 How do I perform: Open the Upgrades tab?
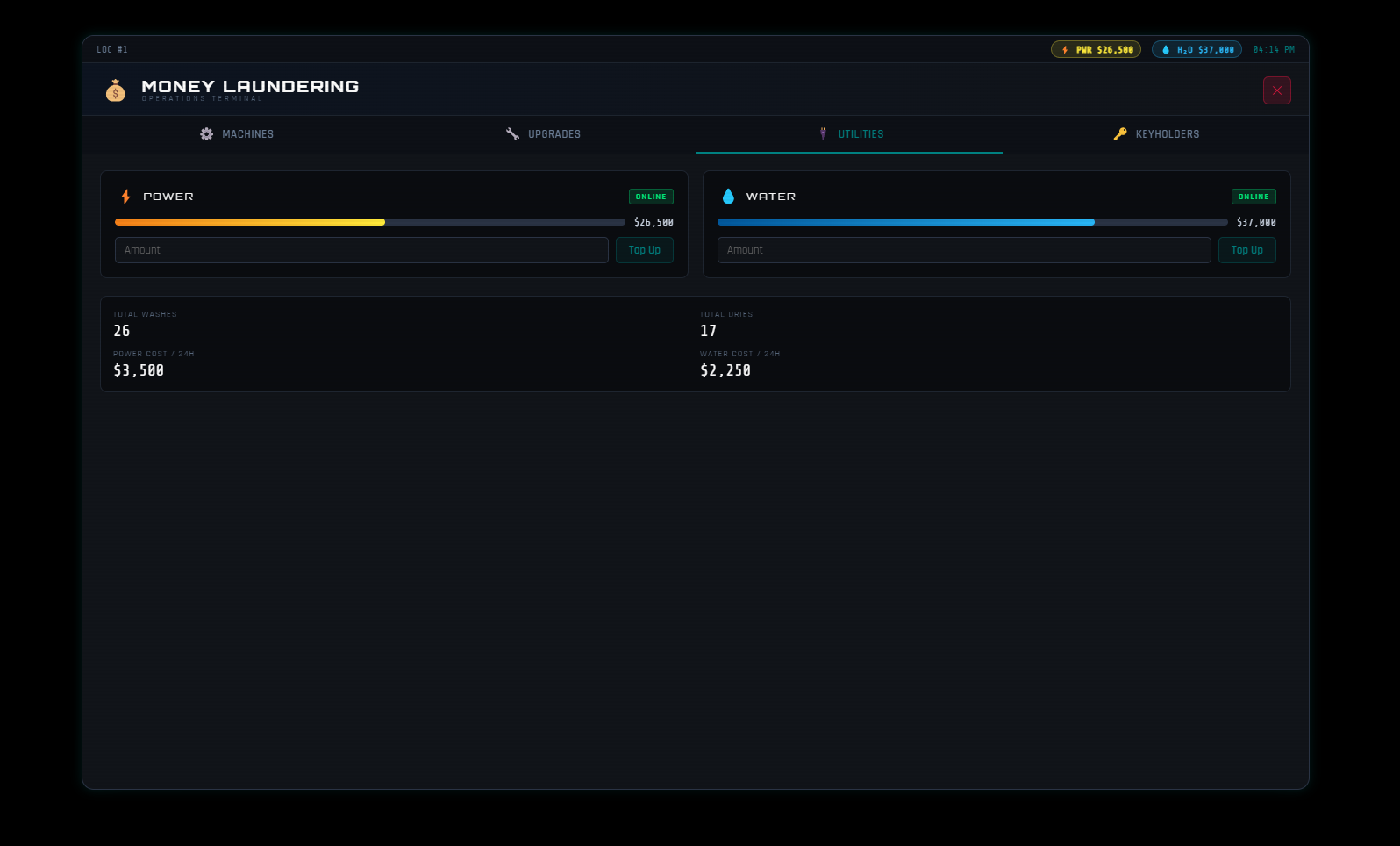pyautogui.click(x=542, y=134)
